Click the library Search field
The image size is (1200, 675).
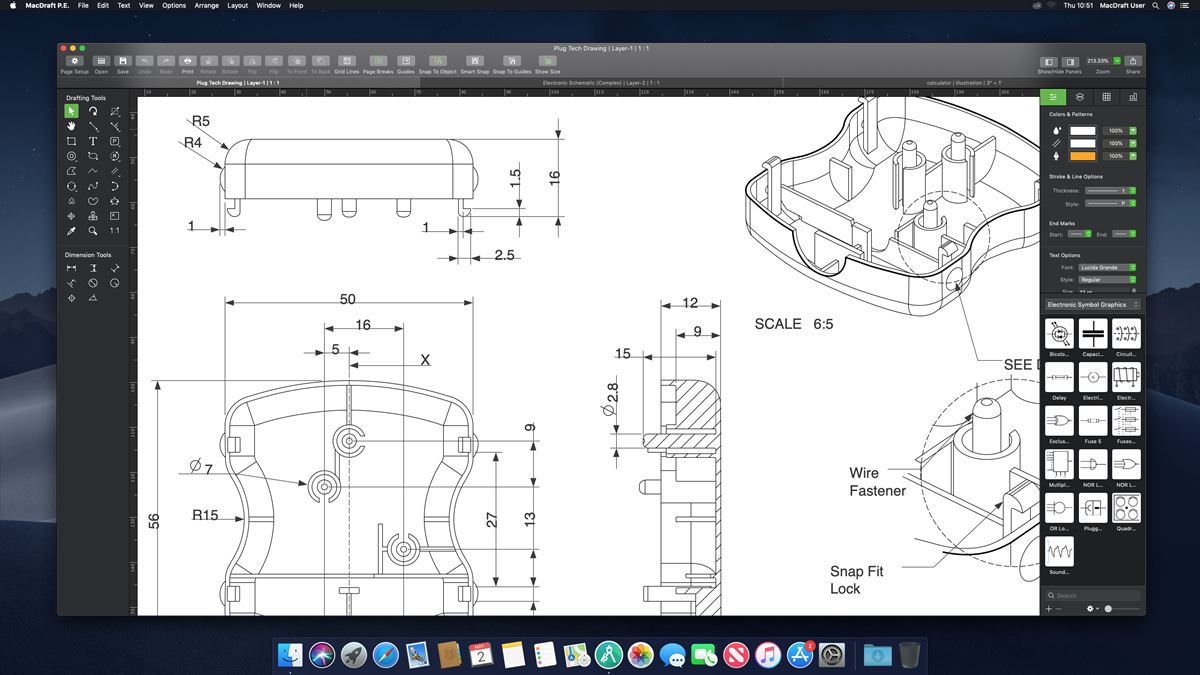point(1092,595)
